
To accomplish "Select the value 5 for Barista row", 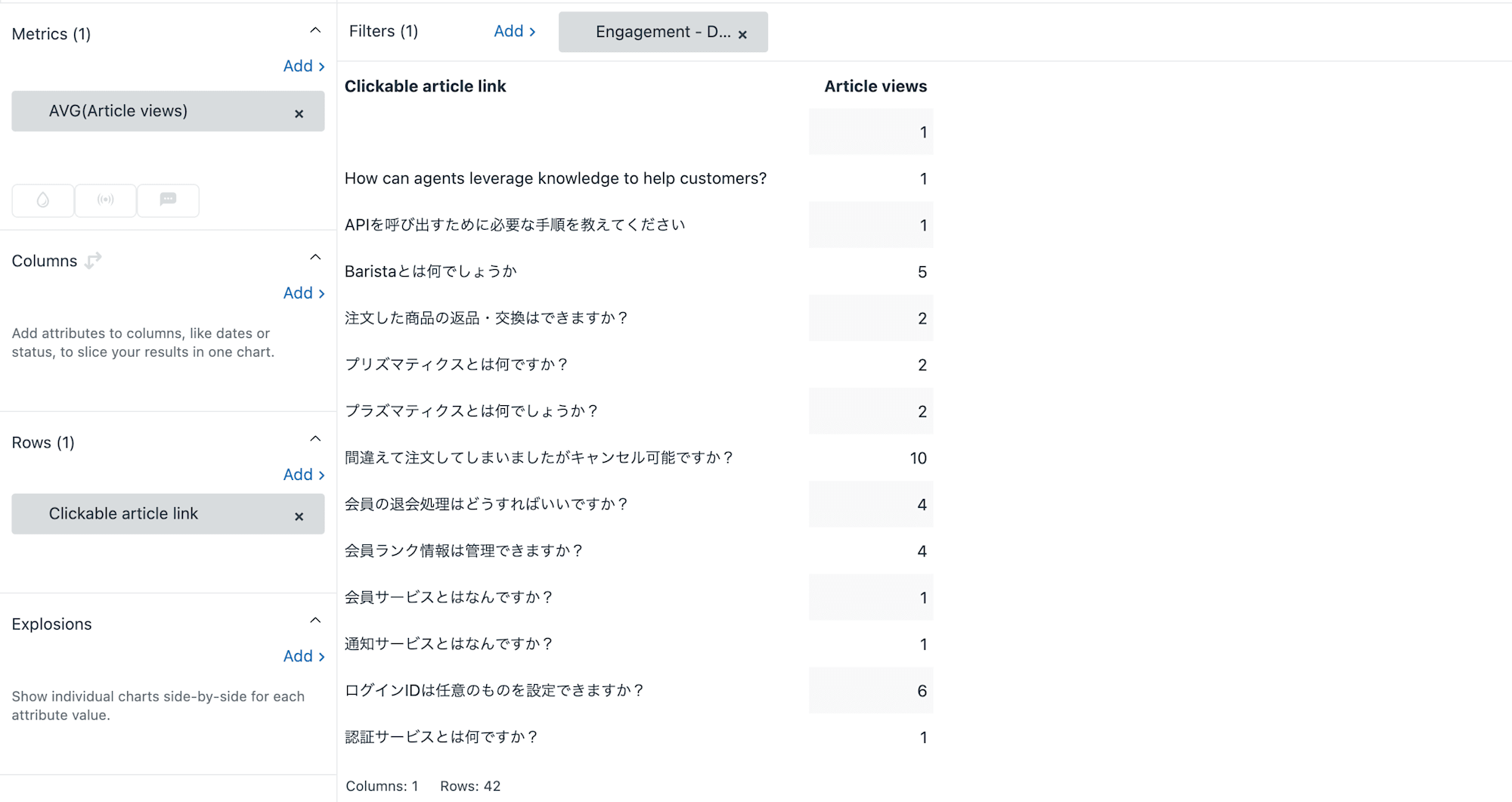I will (922, 272).
